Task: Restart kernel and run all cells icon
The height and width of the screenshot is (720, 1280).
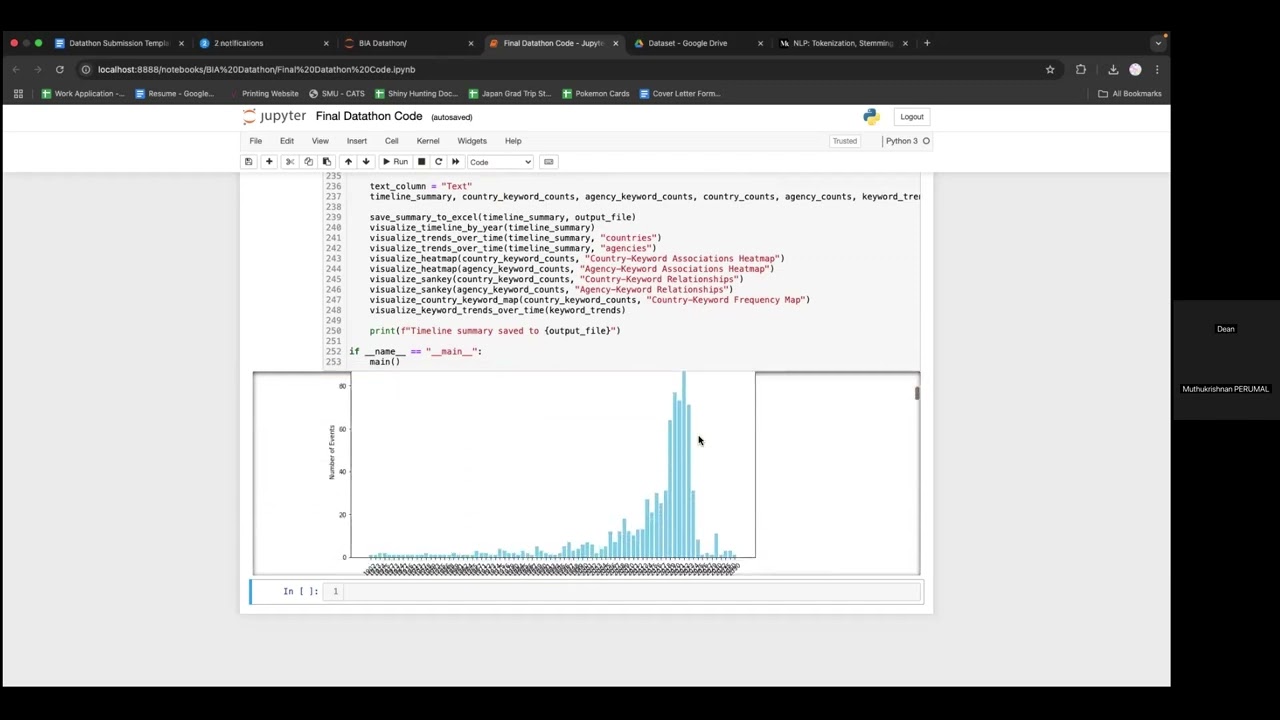Action: pos(456,162)
